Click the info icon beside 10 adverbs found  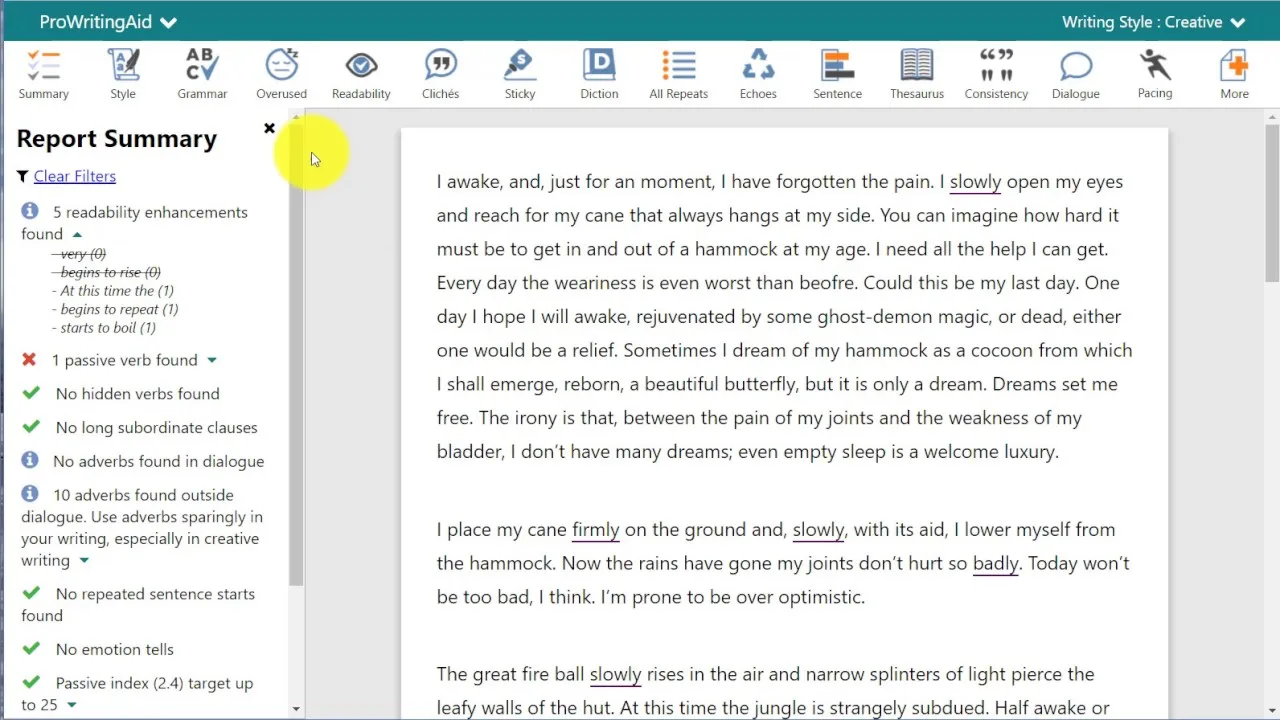[x=30, y=494]
